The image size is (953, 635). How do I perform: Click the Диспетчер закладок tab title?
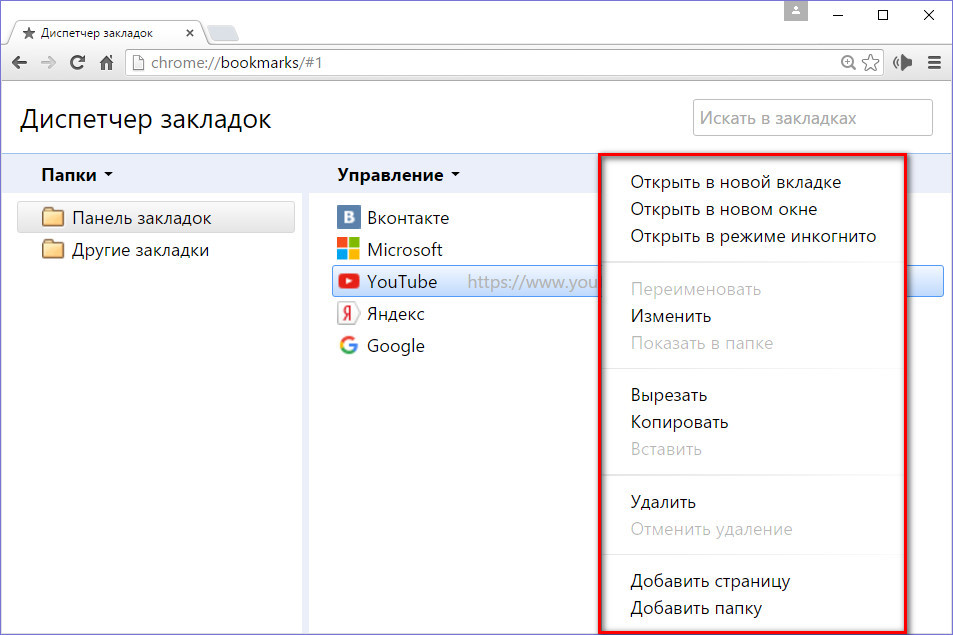[x=97, y=33]
